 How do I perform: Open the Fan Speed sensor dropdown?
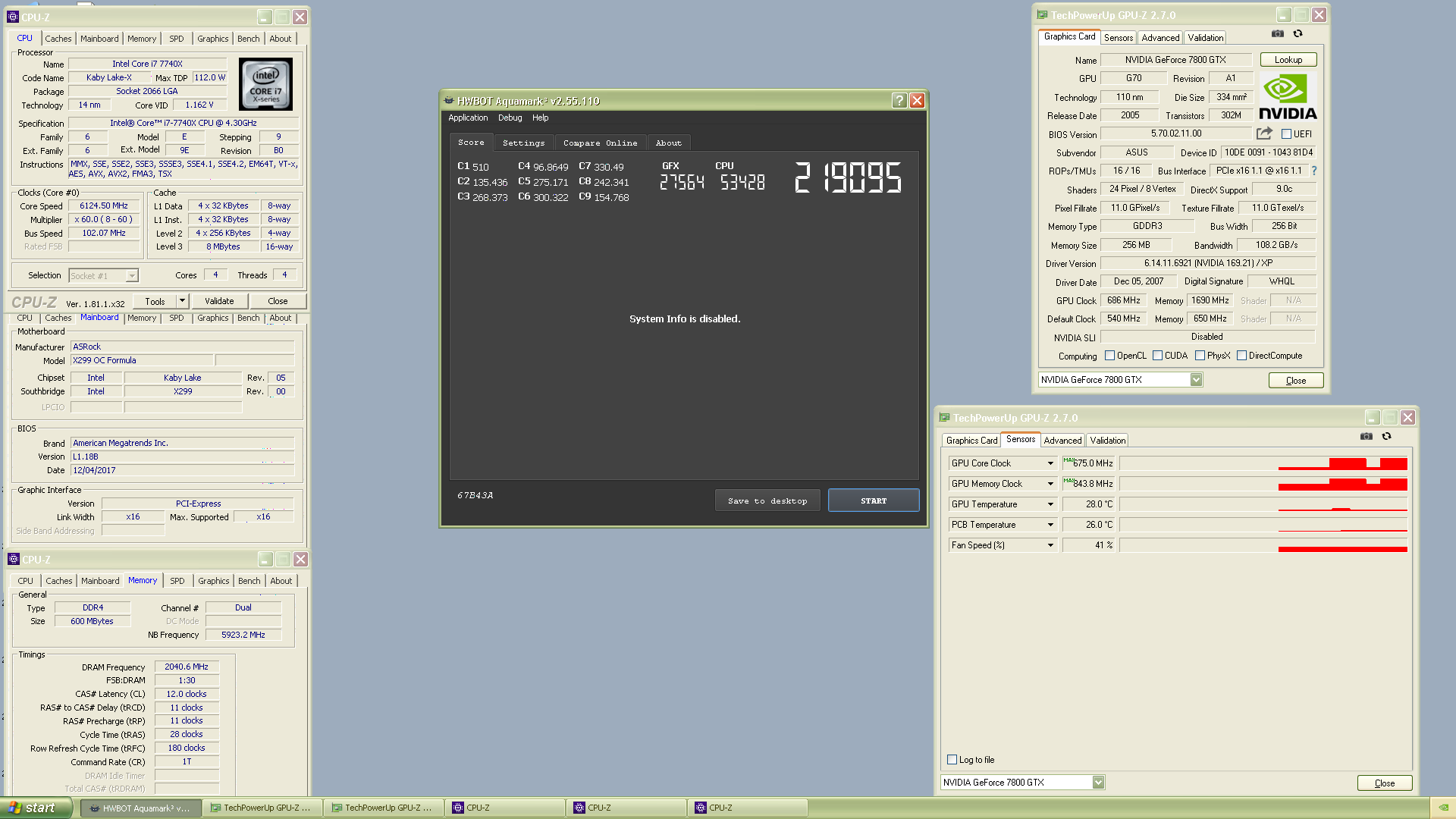pos(1050,545)
